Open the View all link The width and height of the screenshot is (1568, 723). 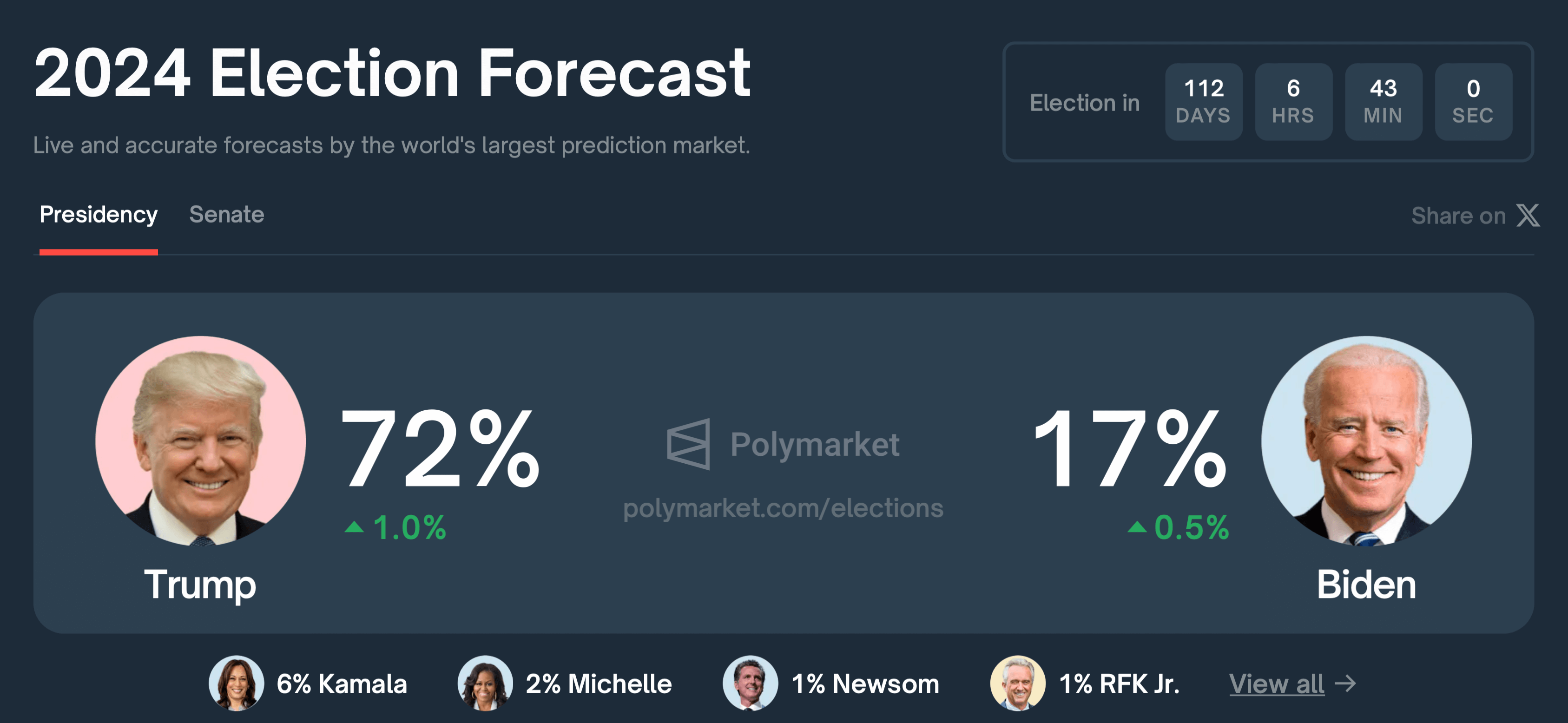tap(1277, 684)
